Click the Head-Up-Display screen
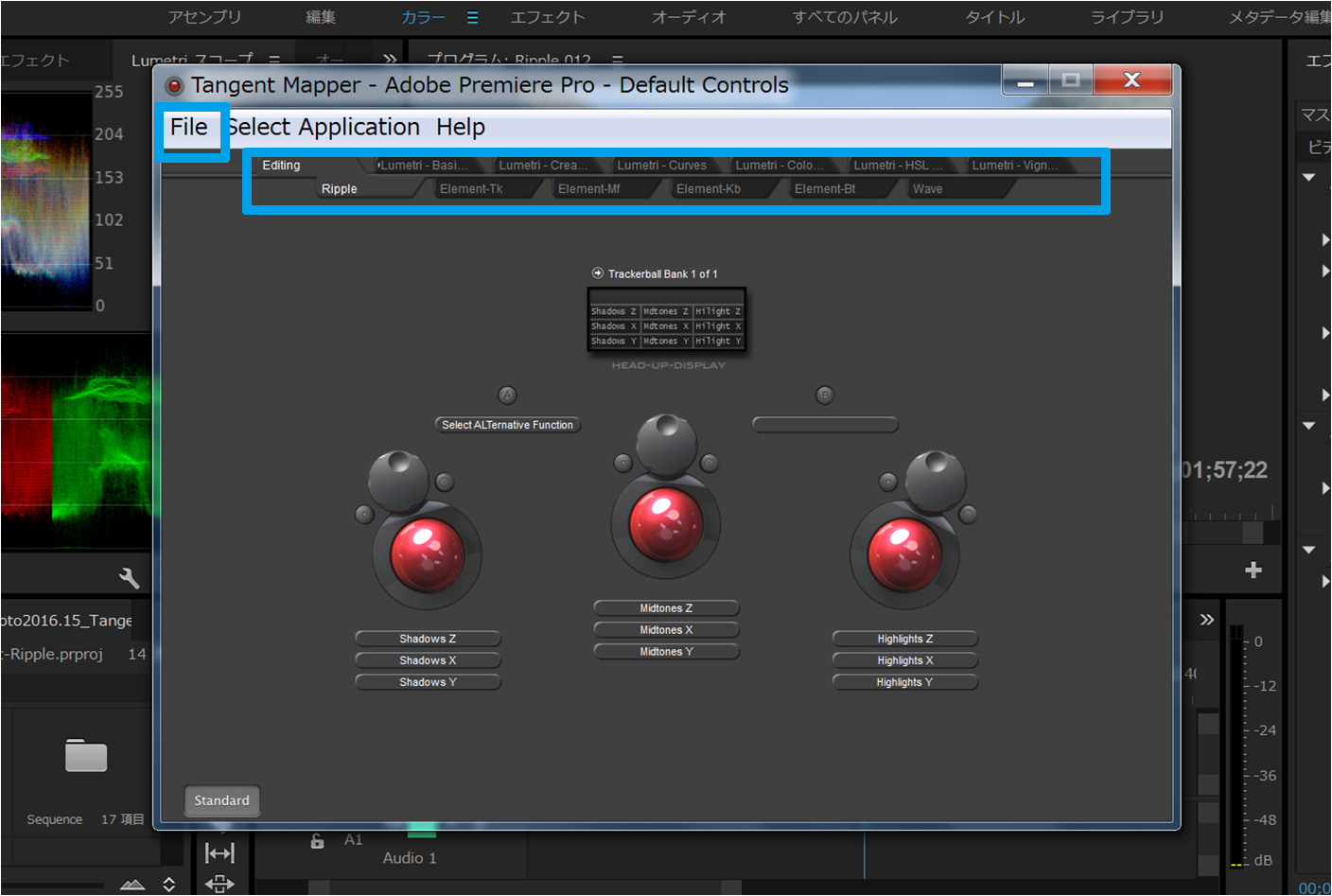This screenshot has width=1332, height=896. pyautogui.click(x=667, y=320)
